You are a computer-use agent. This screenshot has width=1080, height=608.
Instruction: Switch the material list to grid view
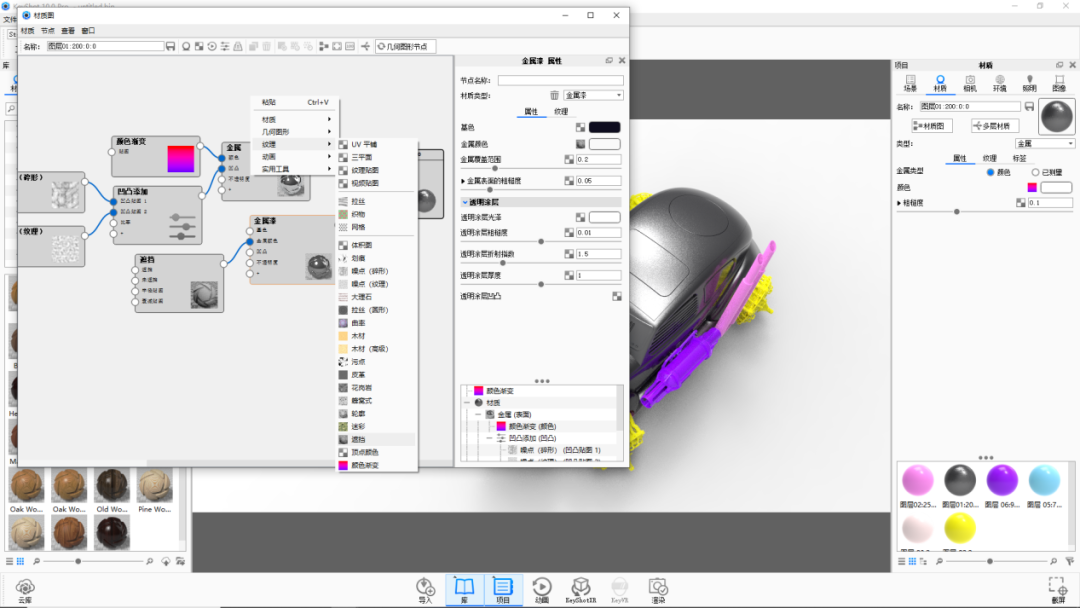pyautogui.click(x=913, y=562)
